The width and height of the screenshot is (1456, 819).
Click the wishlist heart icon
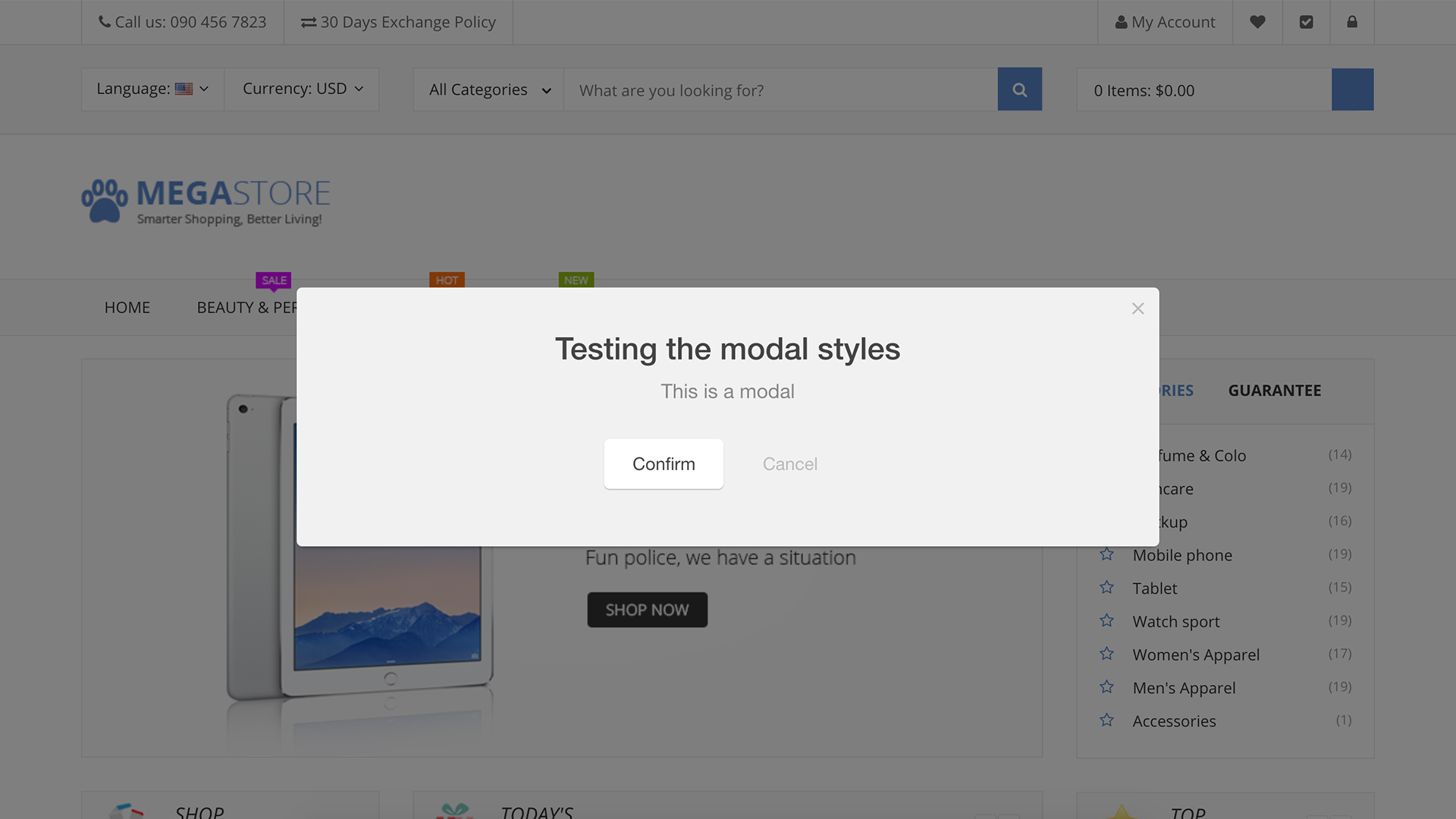click(1258, 22)
